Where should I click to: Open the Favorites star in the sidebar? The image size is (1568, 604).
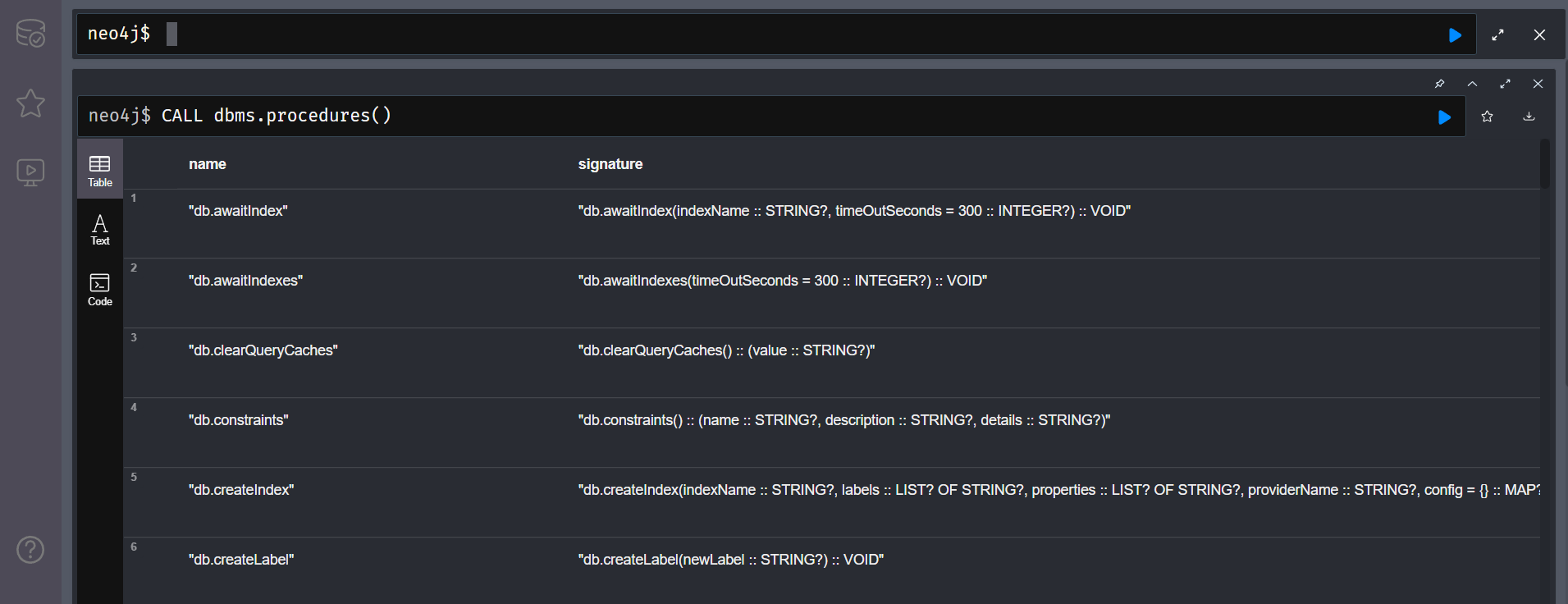pos(30,103)
